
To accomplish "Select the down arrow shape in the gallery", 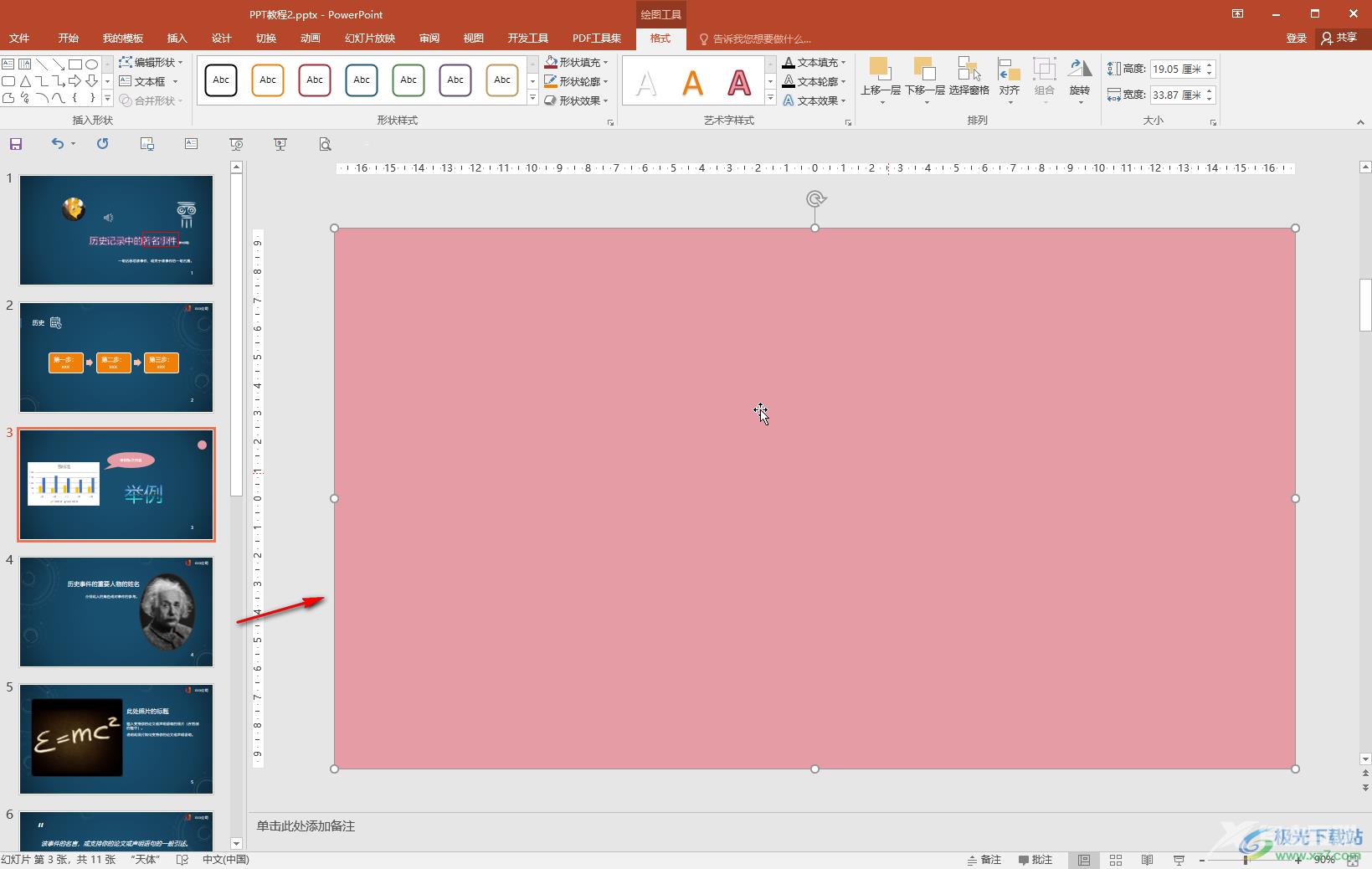I will 91,81.
